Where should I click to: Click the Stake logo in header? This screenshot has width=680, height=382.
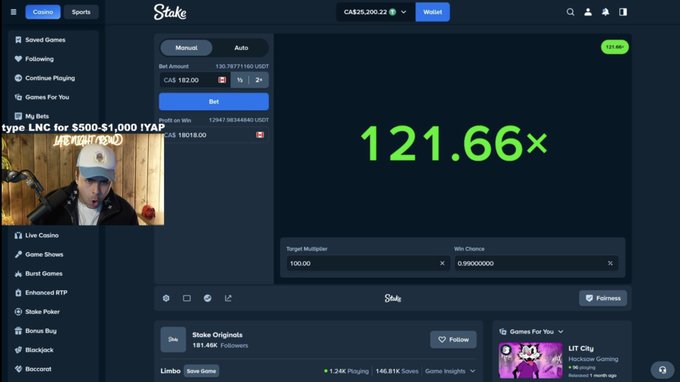point(170,12)
